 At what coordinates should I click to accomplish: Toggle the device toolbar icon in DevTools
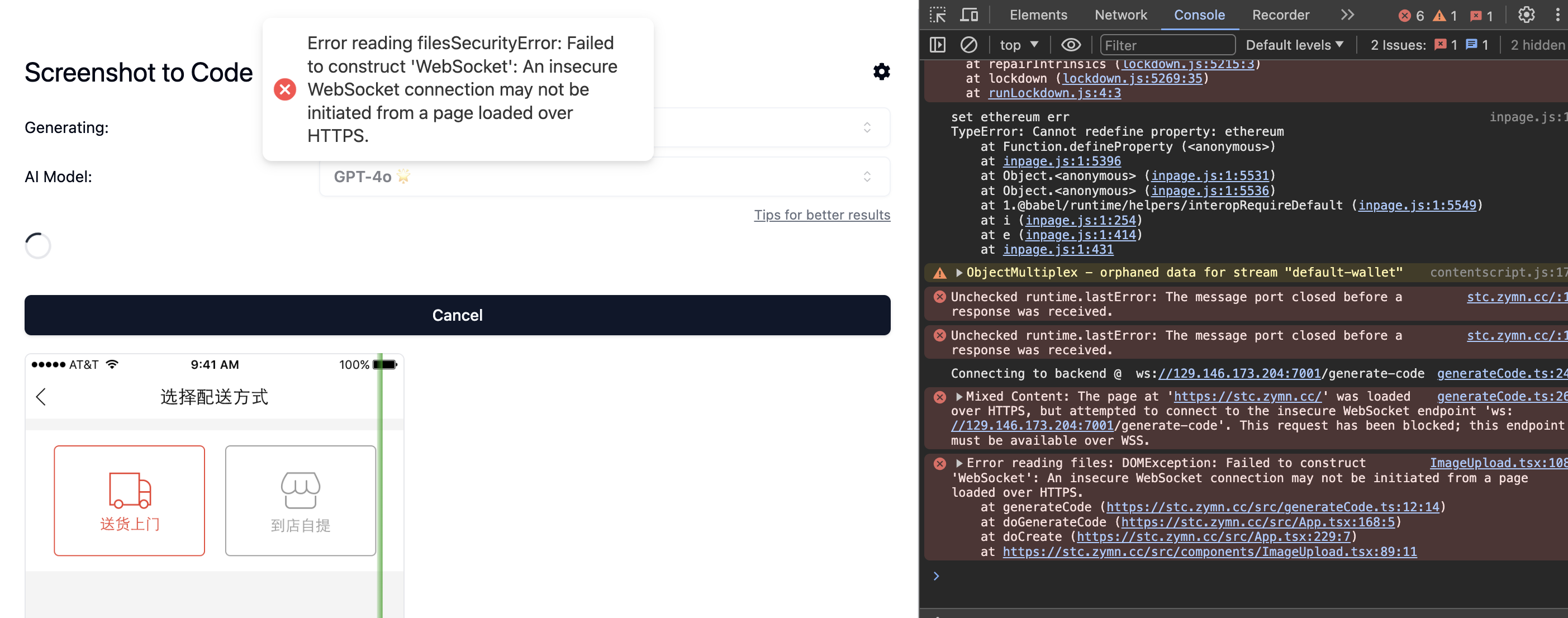point(968,15)
